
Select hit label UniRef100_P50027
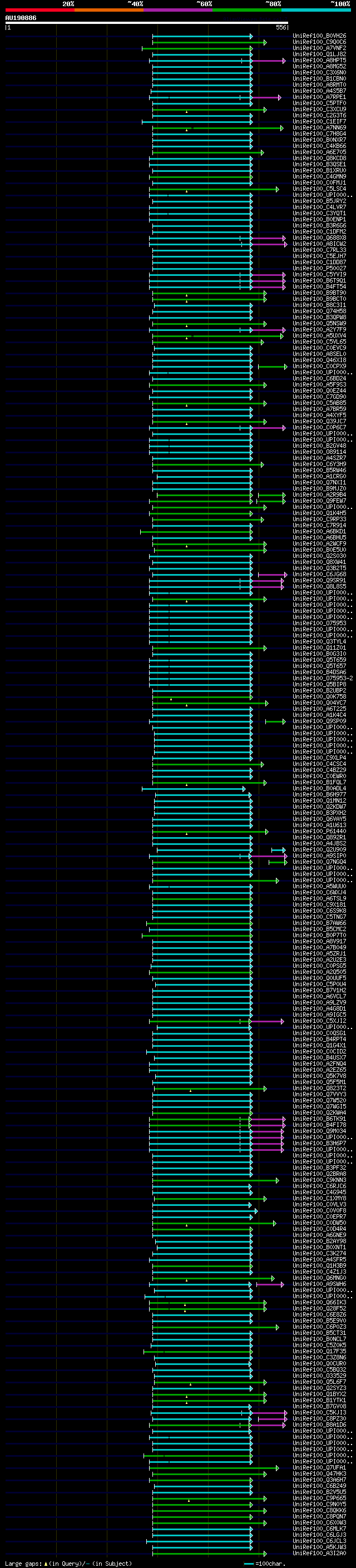(319, 269)
